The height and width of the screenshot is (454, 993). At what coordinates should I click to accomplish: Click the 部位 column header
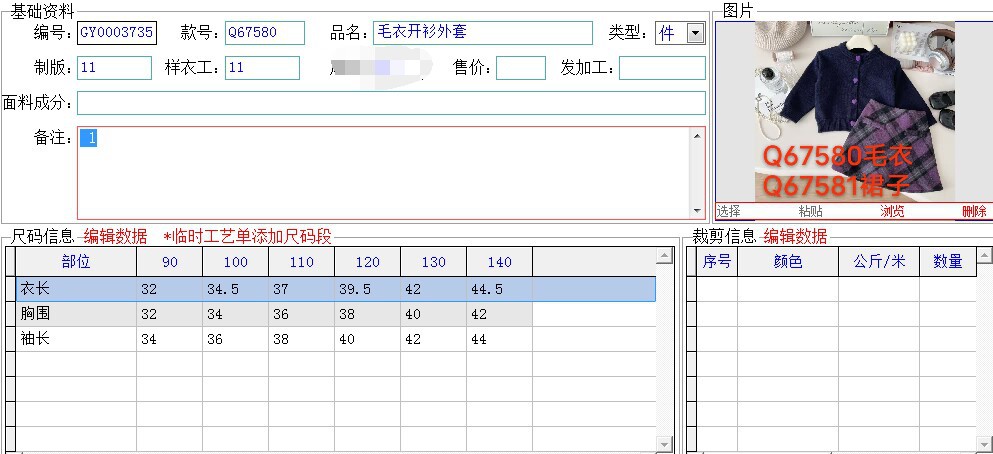[76, 262]
